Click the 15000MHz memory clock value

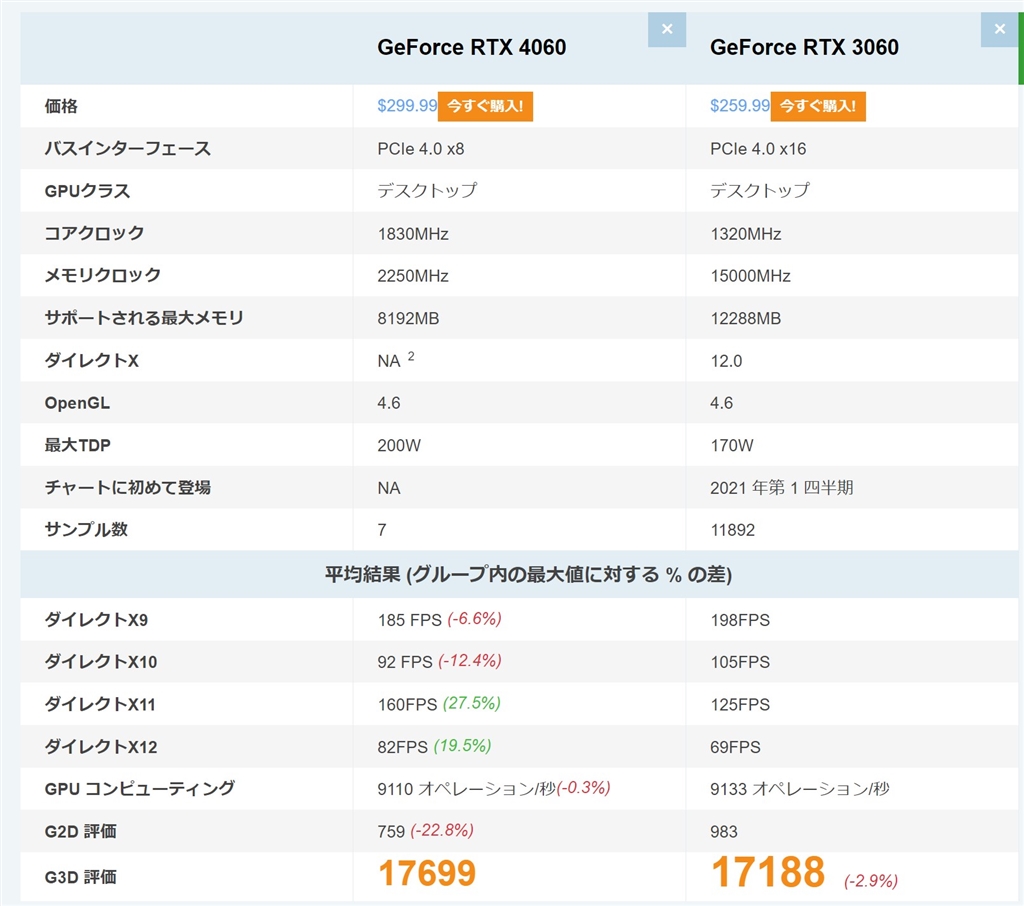(750, 276)
